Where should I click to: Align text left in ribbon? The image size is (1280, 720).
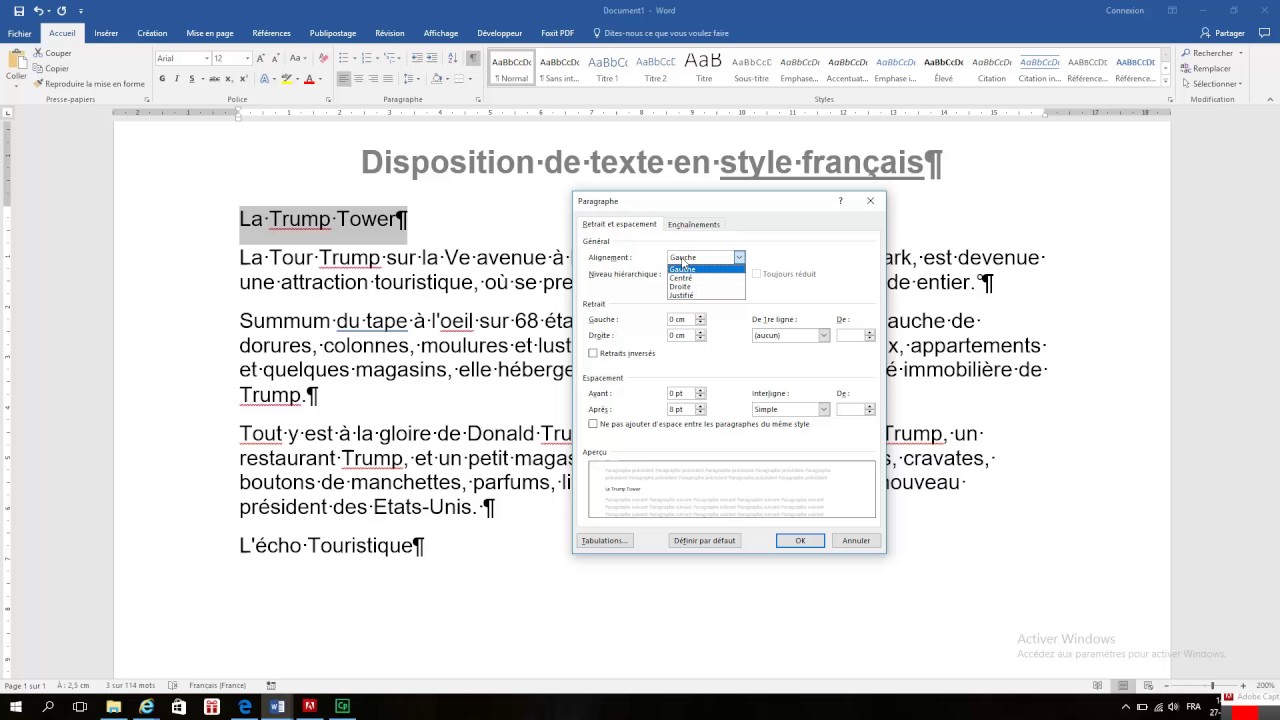coord(344,79)
